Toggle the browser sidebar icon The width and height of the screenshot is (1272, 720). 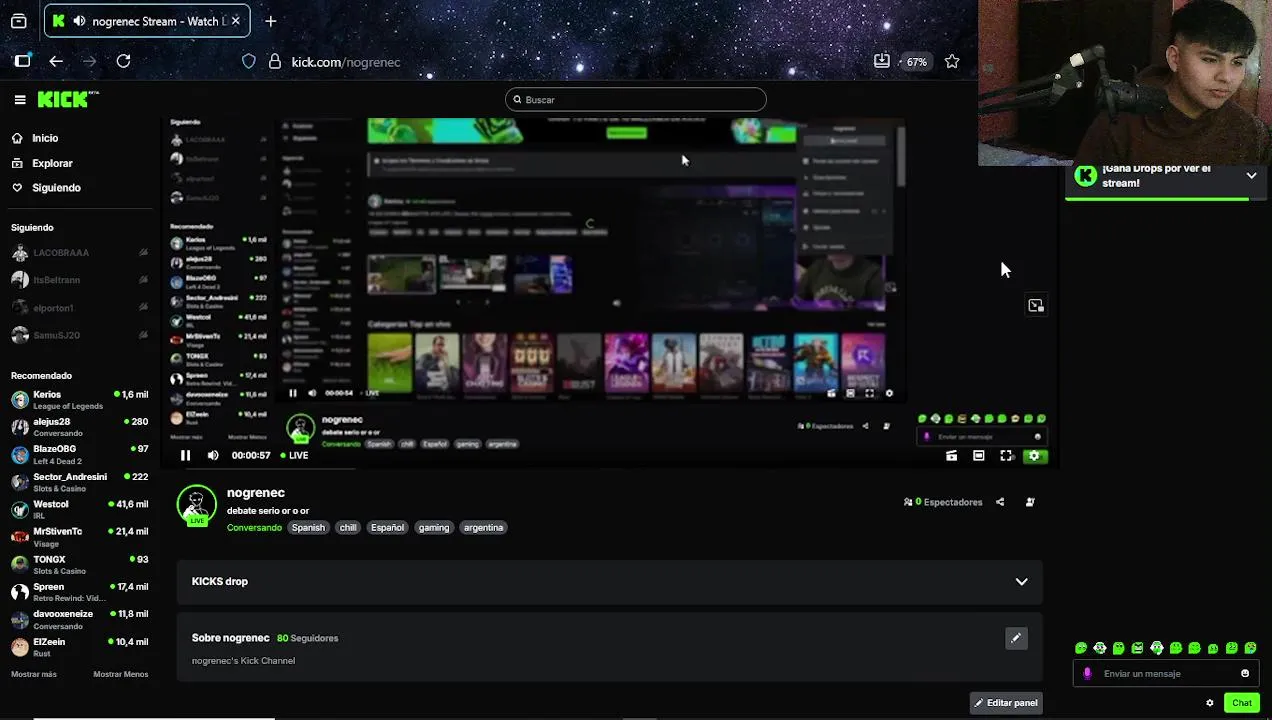click(x=22, y=61)
